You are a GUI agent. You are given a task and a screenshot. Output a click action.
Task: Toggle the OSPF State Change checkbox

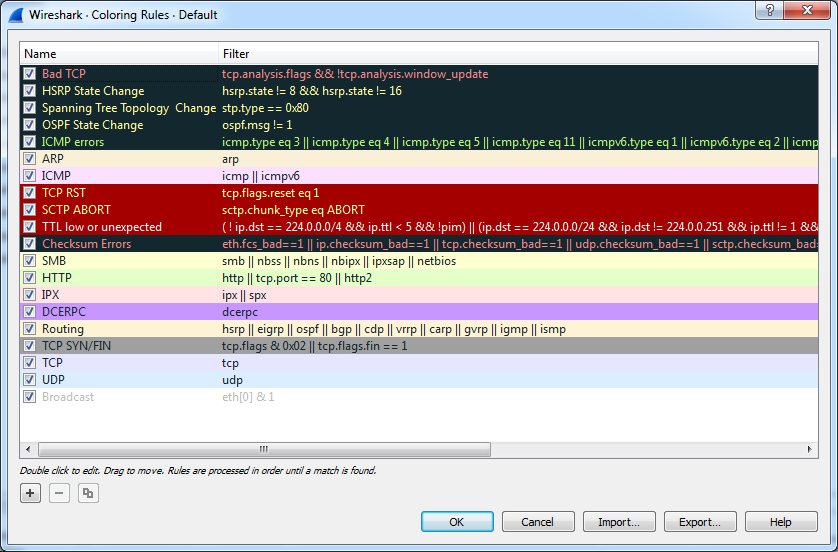tap(30, 125)
